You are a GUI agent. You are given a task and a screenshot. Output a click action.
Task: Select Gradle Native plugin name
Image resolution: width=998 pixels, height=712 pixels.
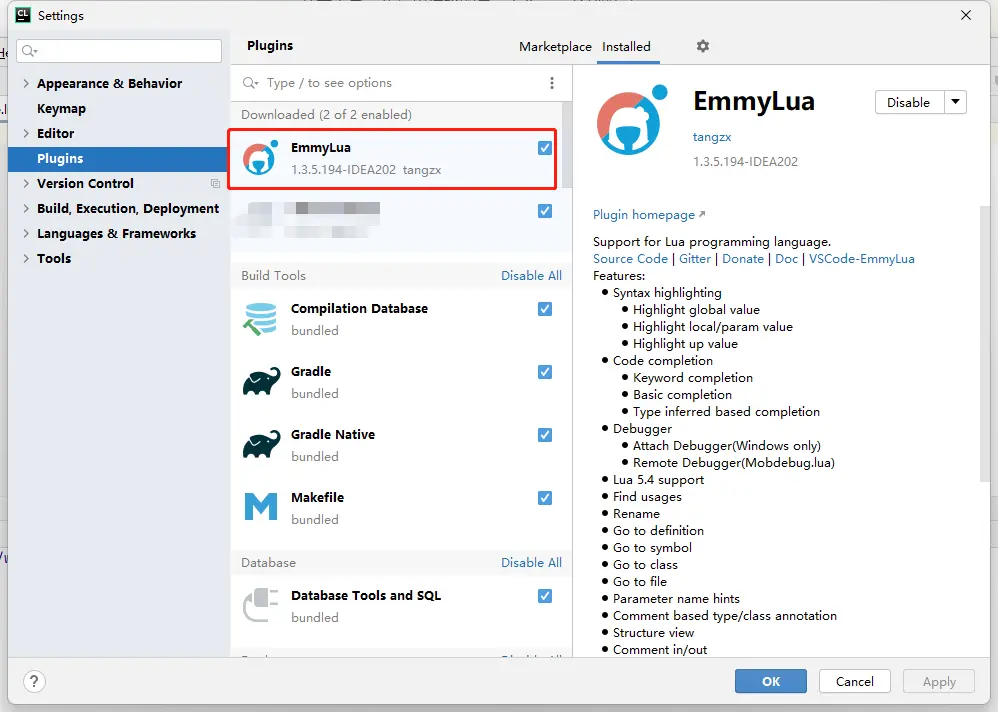[x=332, y=435]
